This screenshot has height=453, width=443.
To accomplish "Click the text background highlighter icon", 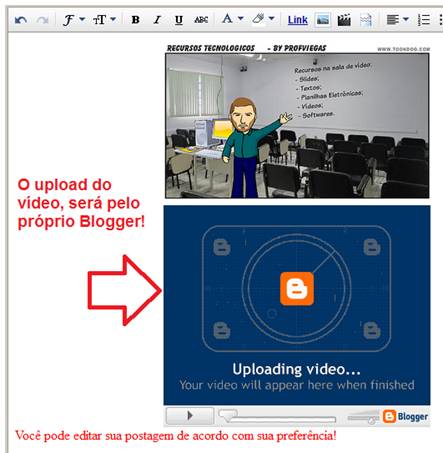I will tap(258, 19).
